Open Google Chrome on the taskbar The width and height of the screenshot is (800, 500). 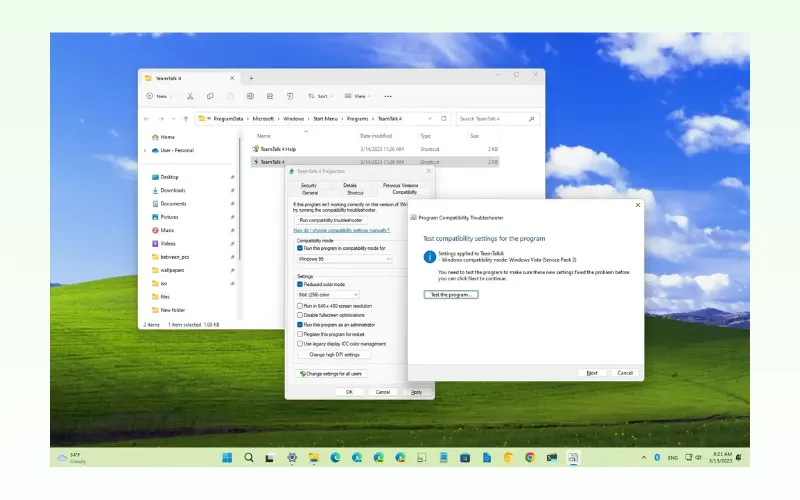coord(530,458)
